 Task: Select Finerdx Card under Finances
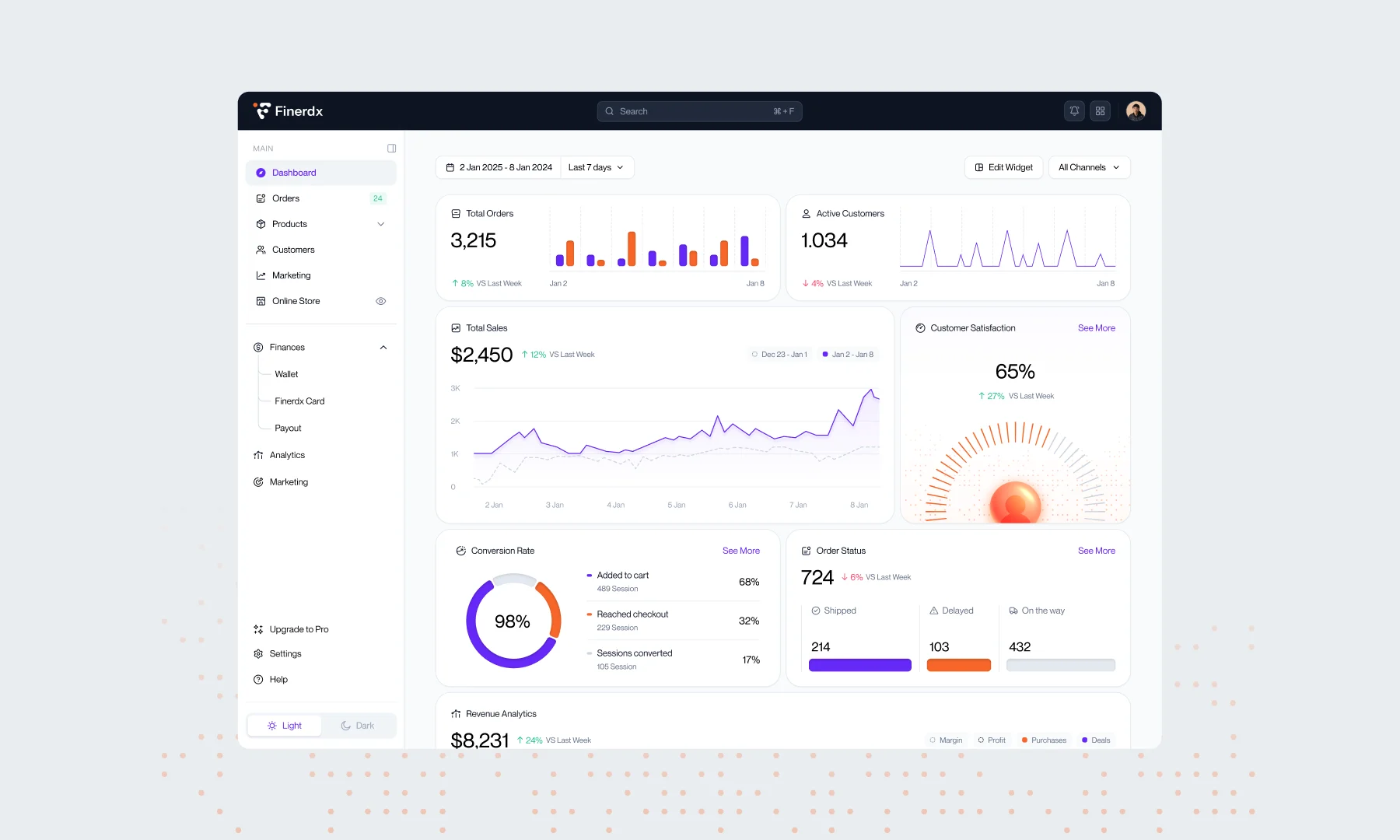(299, 401)
